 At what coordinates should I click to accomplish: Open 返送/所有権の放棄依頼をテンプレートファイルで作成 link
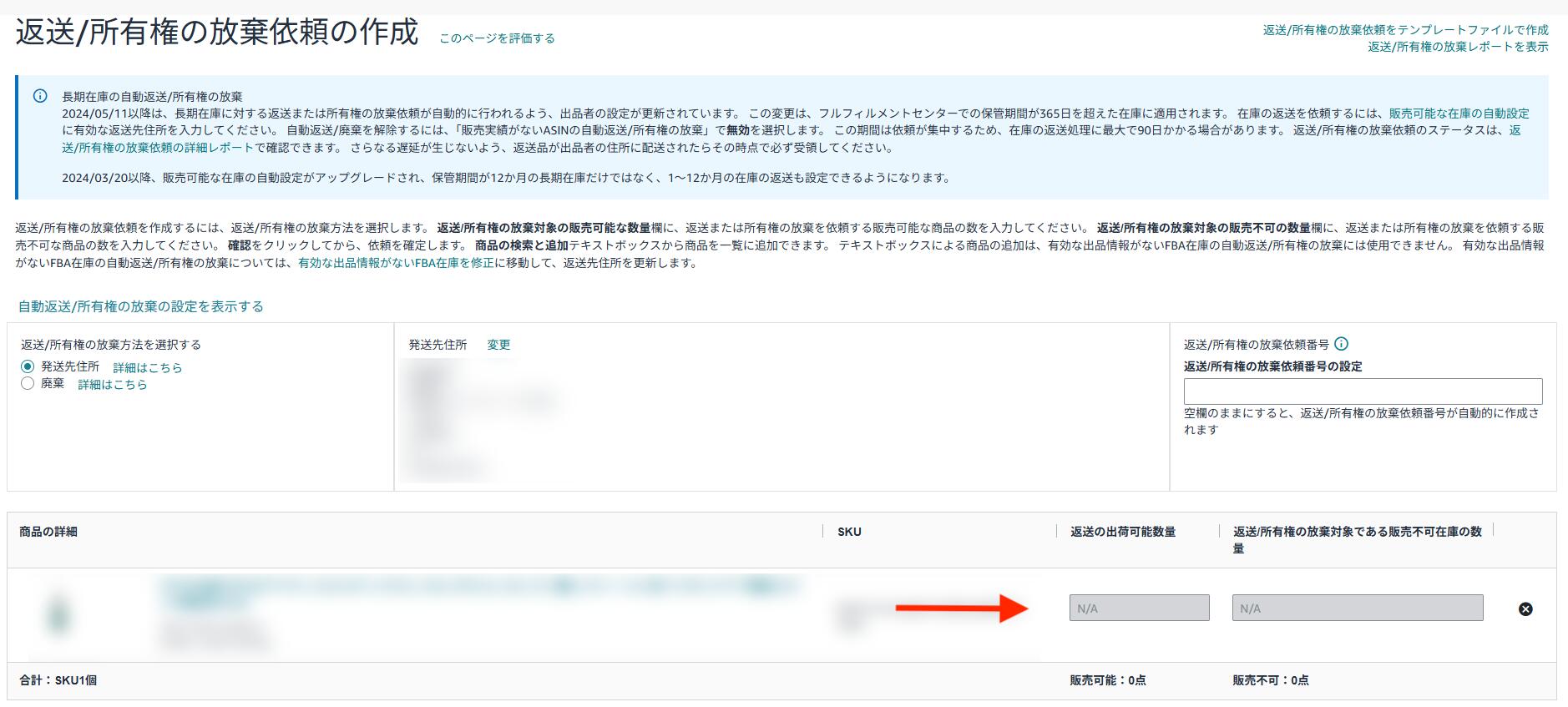coord(1405,30)
